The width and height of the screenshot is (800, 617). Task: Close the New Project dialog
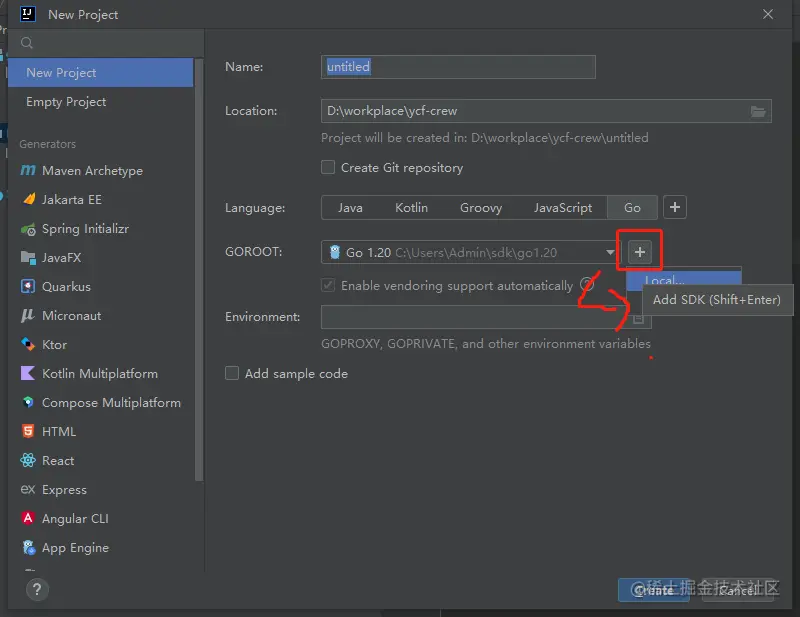click(768, 14)
